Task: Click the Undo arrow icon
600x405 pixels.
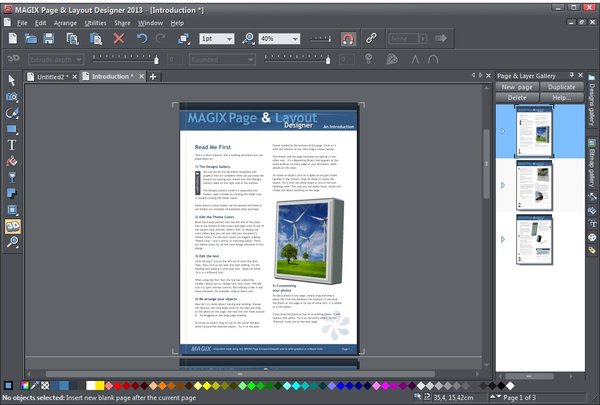Action: 142,38
